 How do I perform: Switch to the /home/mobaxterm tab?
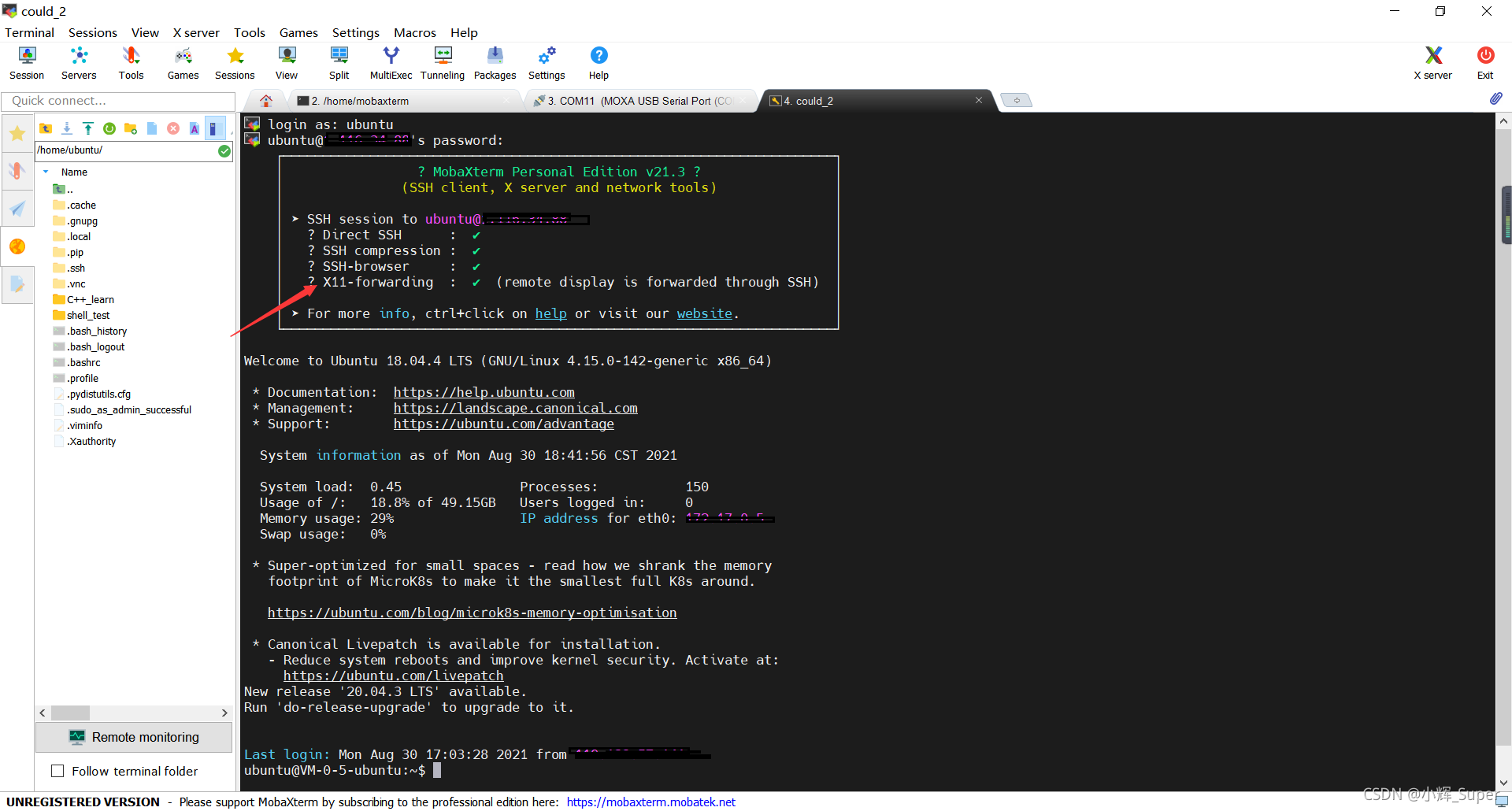coord(403,101)
